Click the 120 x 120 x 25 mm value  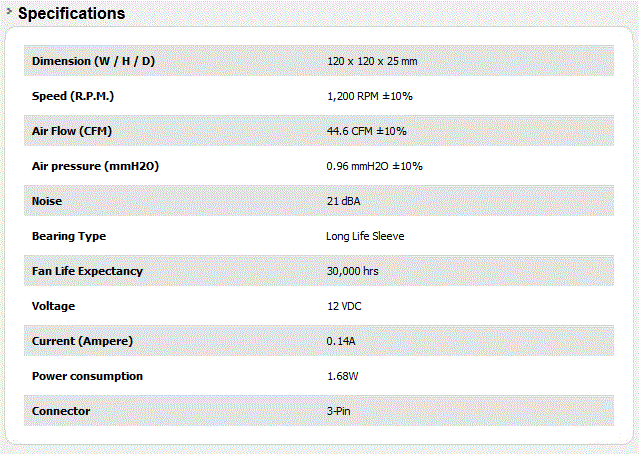372,61
